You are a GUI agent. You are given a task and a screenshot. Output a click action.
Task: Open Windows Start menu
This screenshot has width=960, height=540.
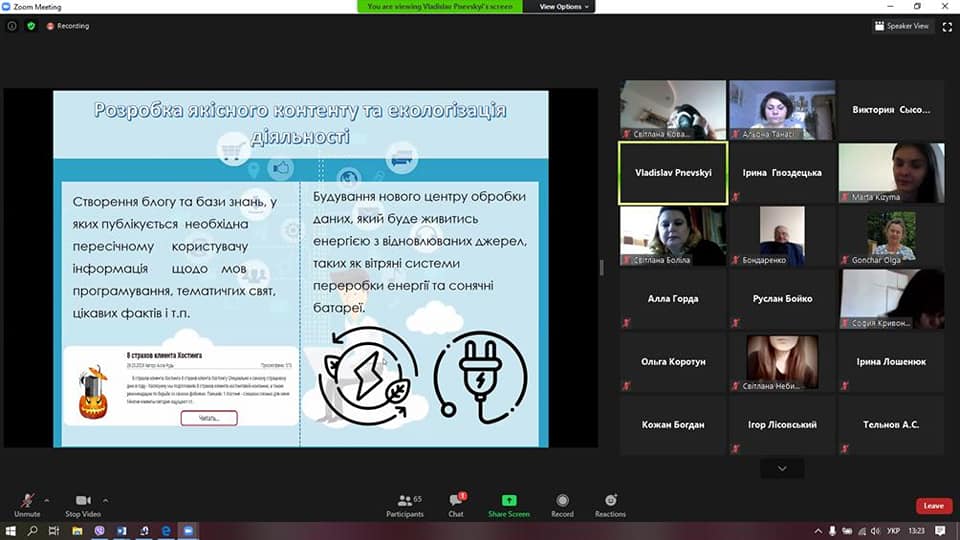[x=11, y=531]
